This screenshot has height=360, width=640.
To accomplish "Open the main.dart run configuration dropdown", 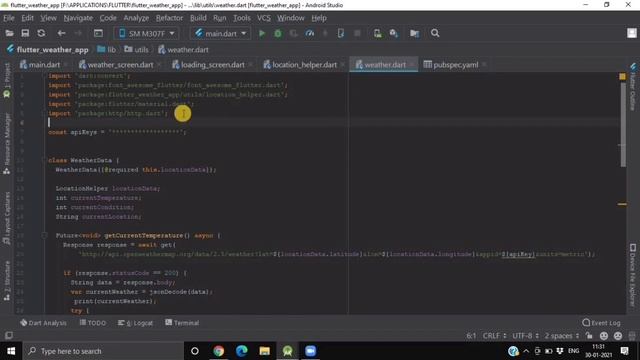I will pyautogui.click(x=220, y=33).
